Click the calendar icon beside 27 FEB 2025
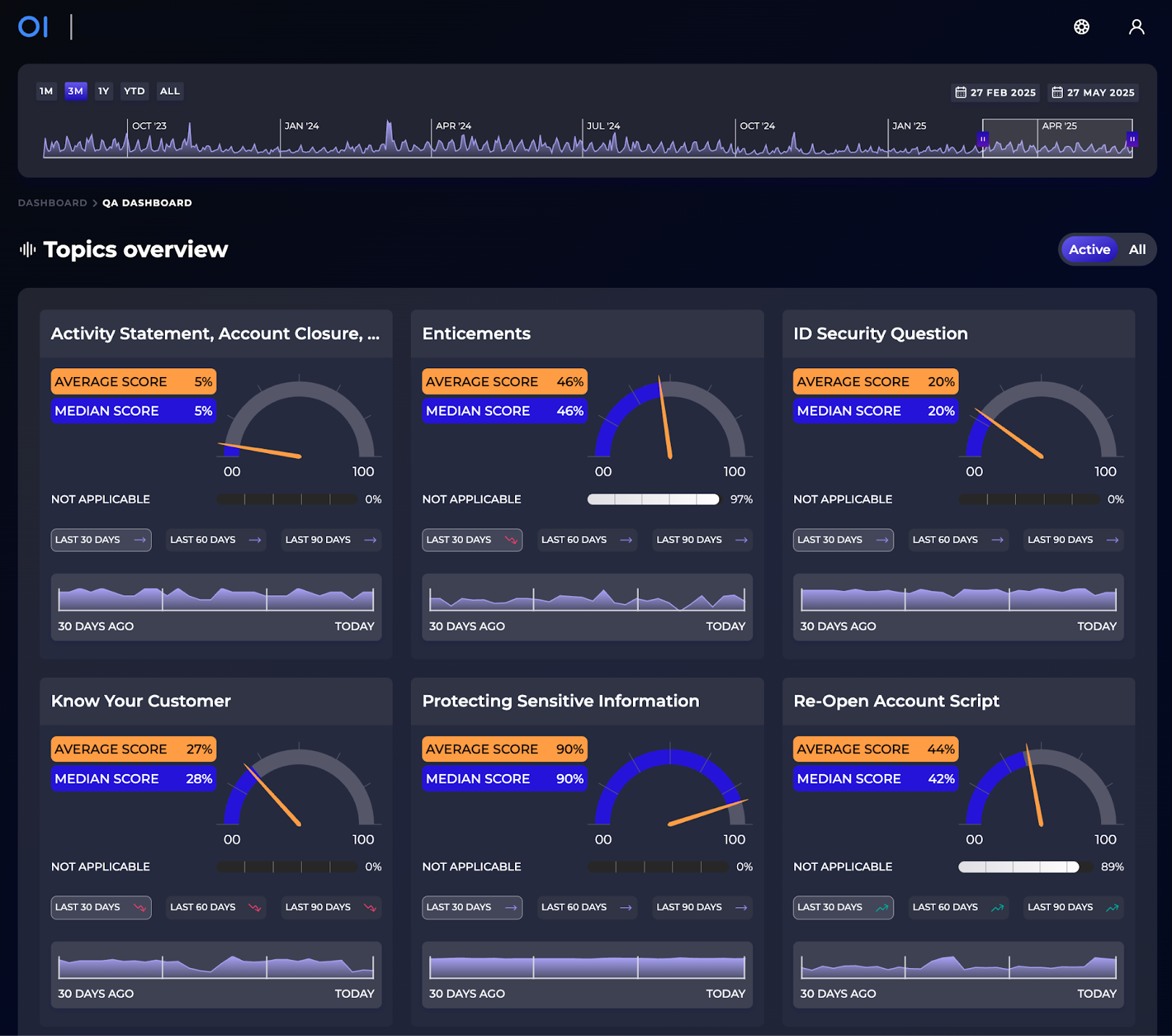Screen dimensions: 1172x1036 coord(960,92)
